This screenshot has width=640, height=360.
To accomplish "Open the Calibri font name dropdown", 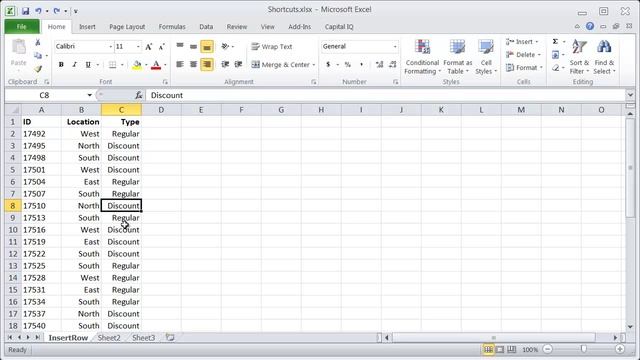I will click(110, 47).
